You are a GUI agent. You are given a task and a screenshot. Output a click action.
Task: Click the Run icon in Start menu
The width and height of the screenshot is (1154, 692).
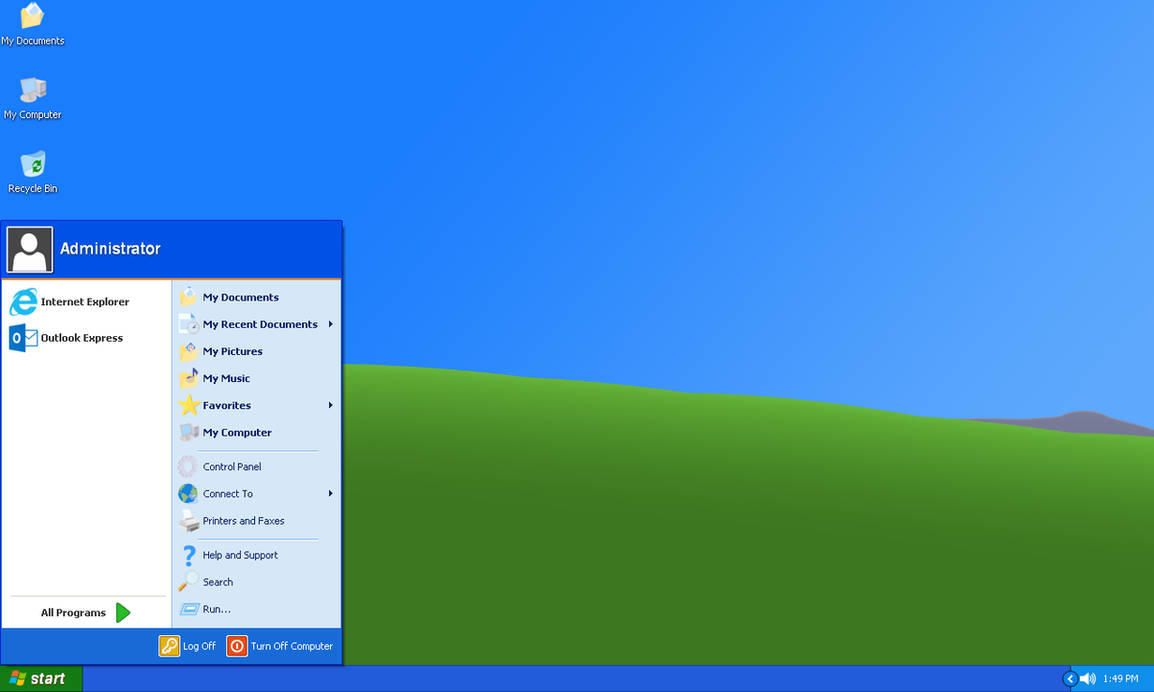(189, 609)
